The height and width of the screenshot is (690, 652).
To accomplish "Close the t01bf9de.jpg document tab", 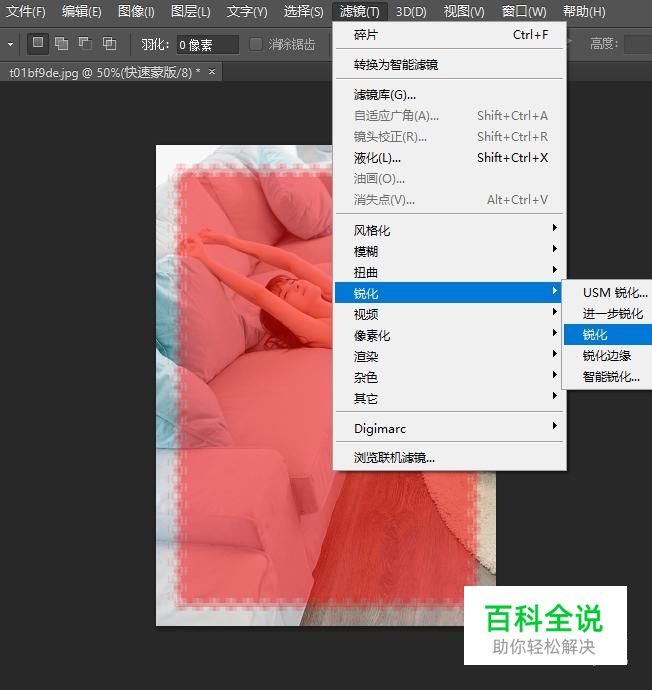I will pos(212,71).
